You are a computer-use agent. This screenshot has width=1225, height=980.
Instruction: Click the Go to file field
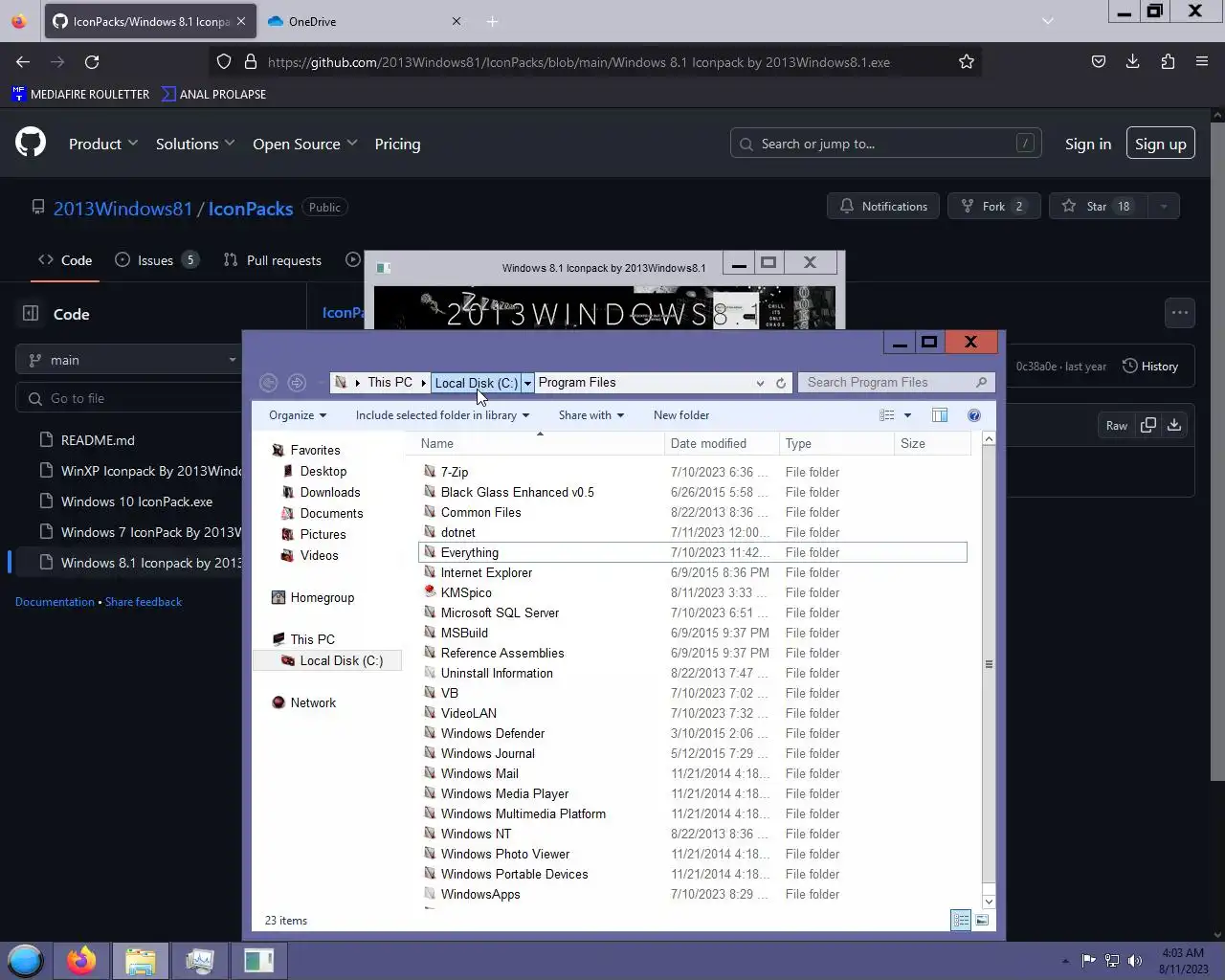click(x=129, y=398)
